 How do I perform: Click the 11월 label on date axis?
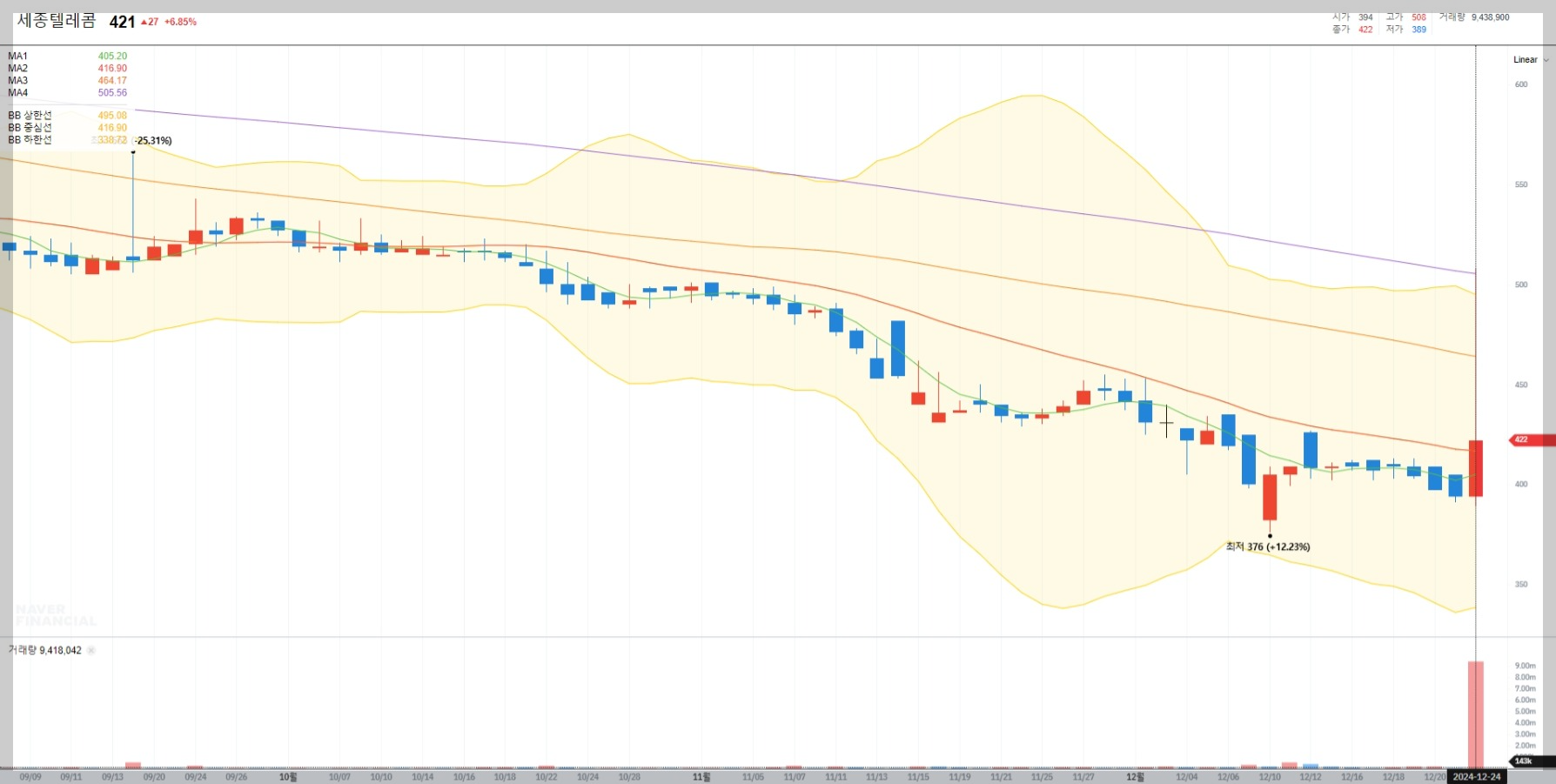coord(701,777)
